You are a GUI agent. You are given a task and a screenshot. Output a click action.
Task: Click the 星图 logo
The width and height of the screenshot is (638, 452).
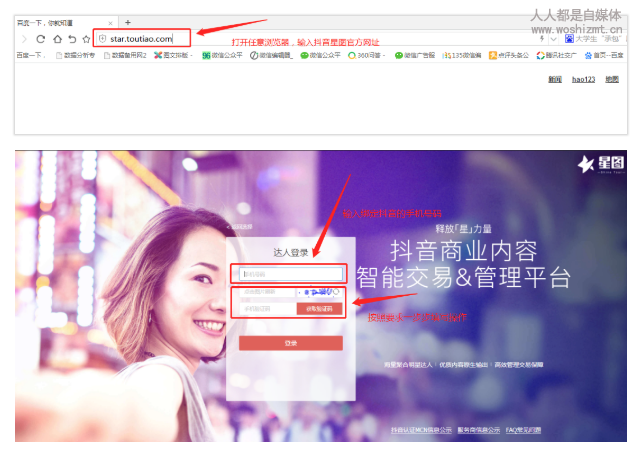coord(601,164)
